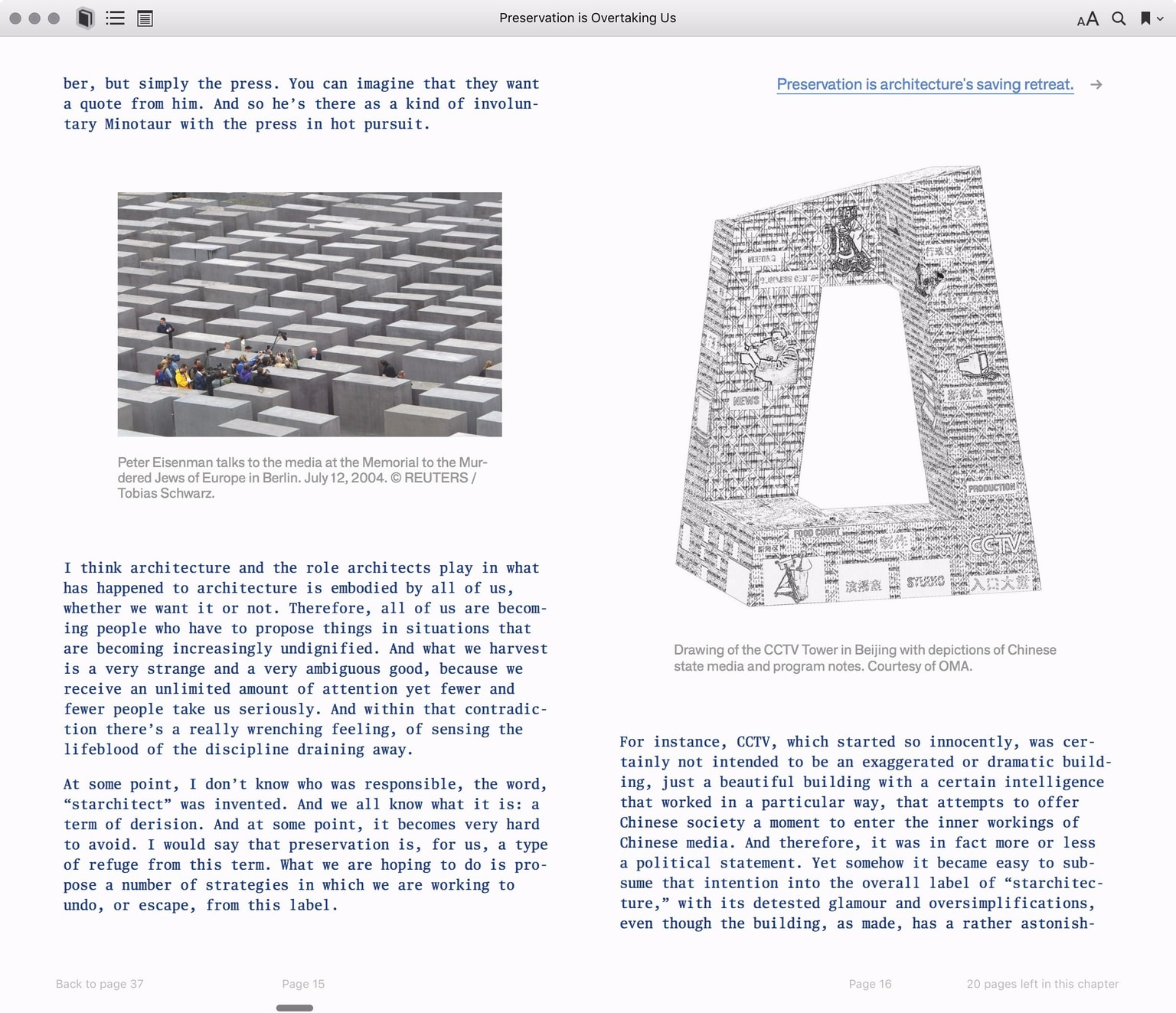Click the right arrow beside the heading link

point(1096,84)
